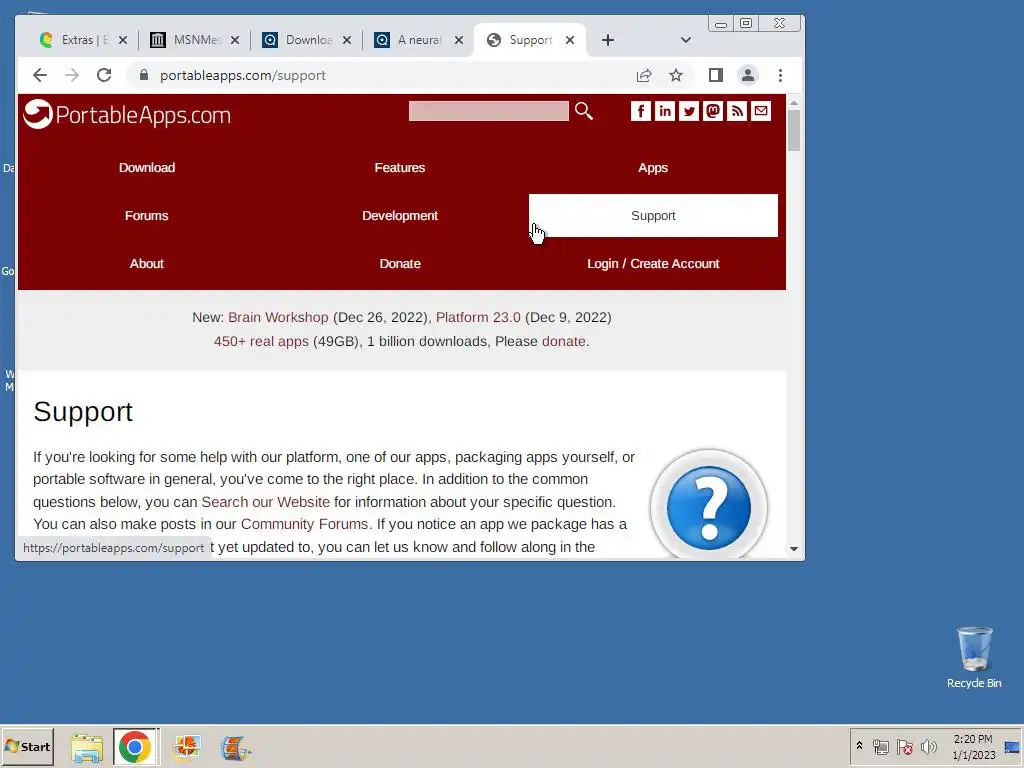Close the Extras tab
1024x768 pixels.
[x=123, y=40]
